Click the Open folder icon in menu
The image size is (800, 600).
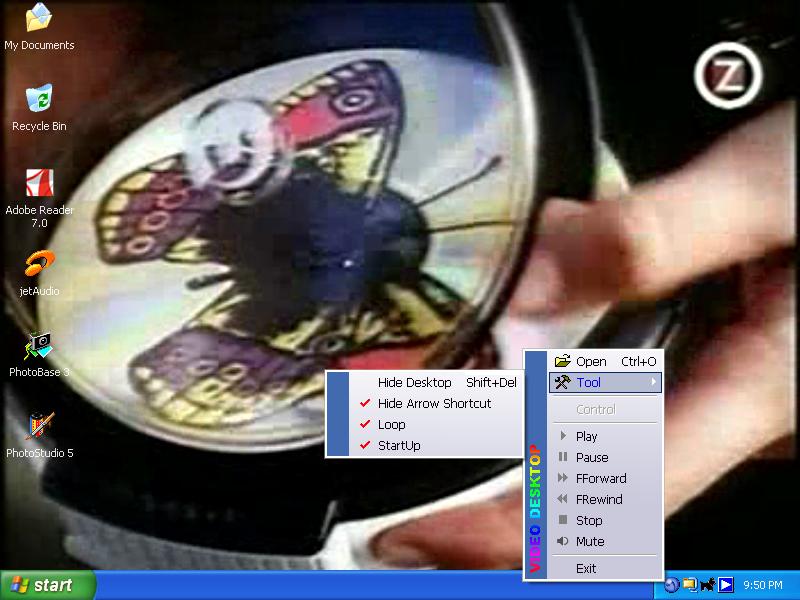(x=563, y=361)
